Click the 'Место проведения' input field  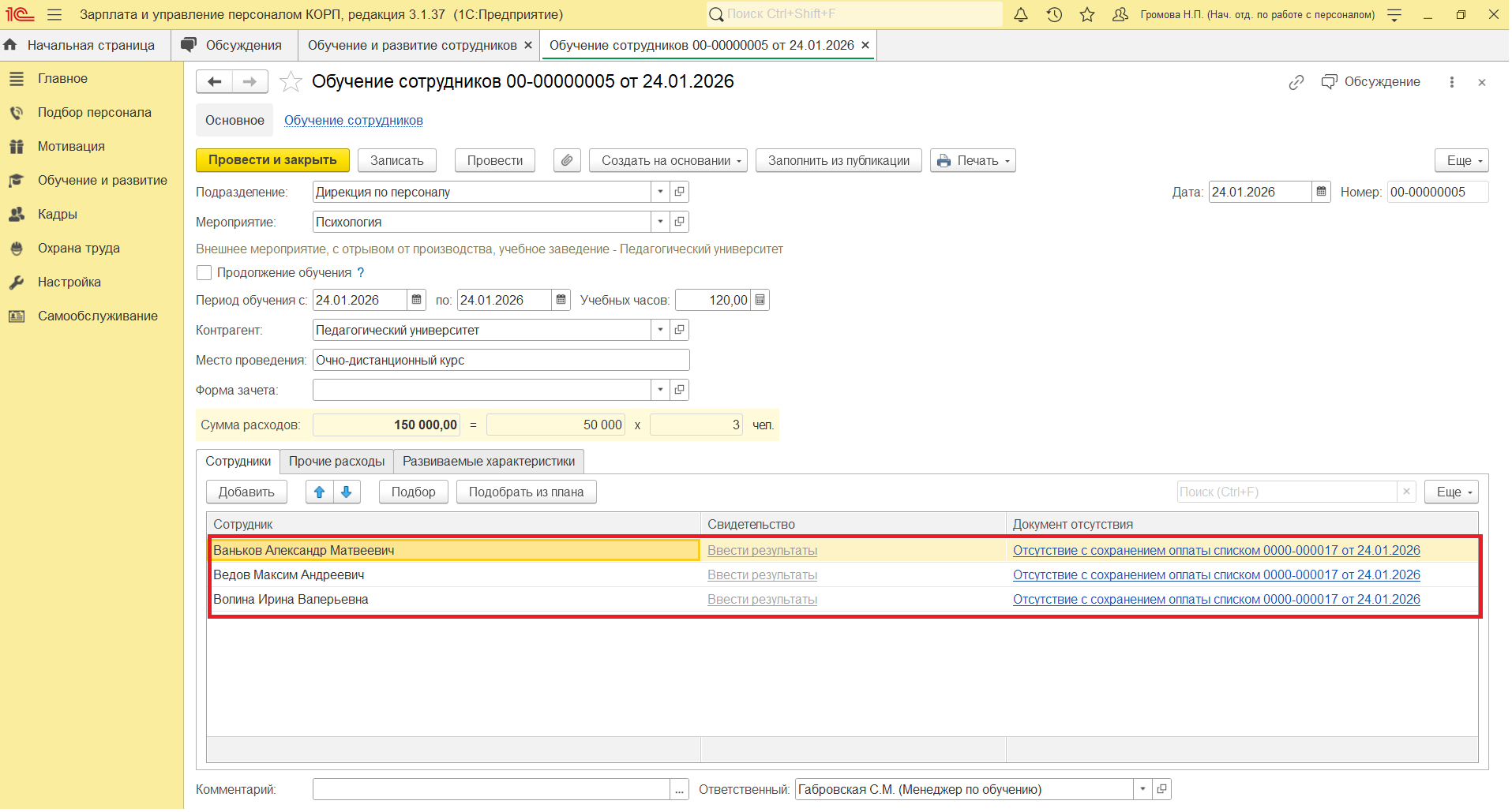(x=501, y=361)
